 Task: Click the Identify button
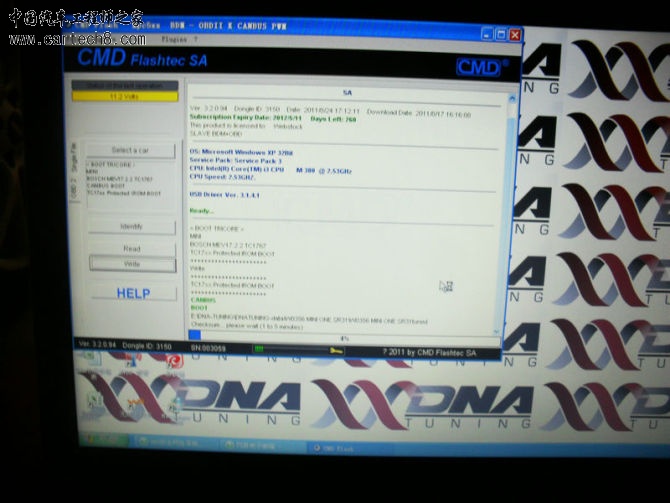pos(132,226)
